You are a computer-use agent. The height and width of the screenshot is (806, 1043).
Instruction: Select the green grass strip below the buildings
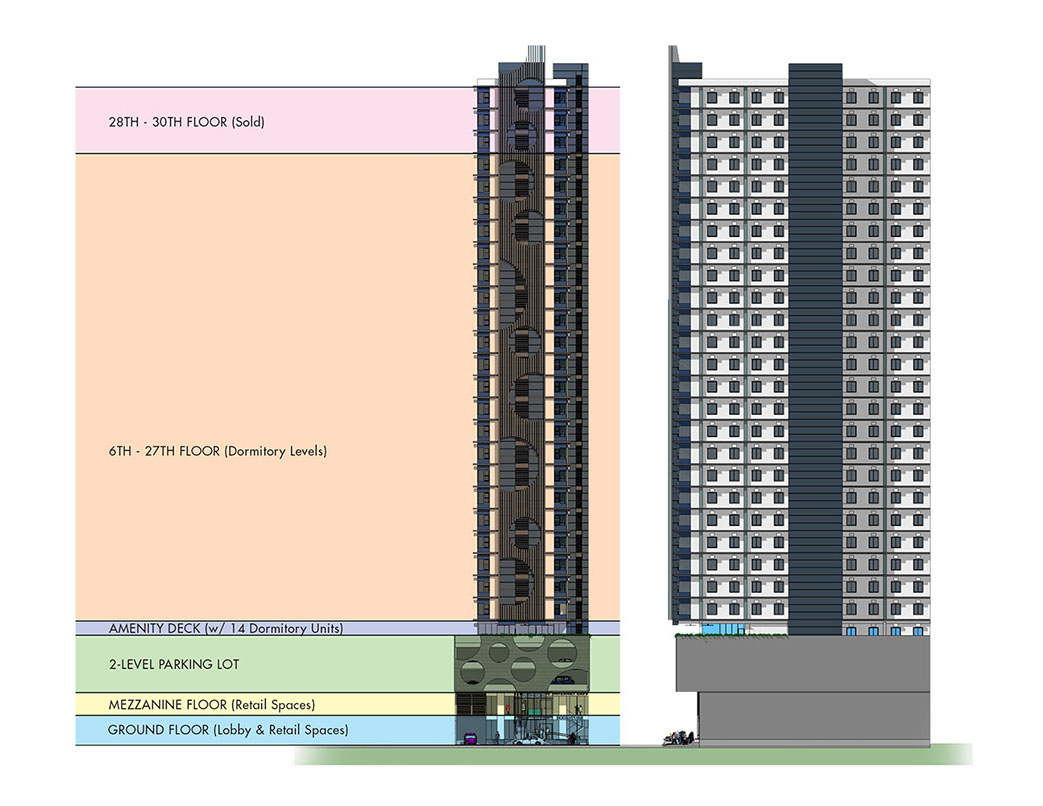[x=630, y=755]
